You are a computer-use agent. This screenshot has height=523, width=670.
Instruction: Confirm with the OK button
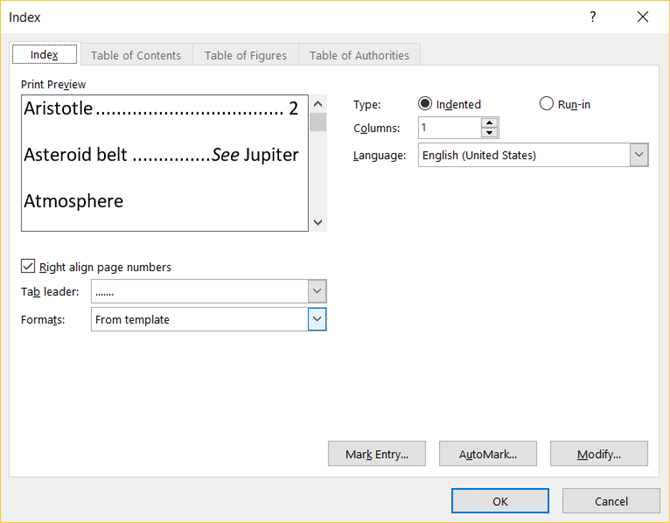pyautogui.click(x=500, y=501)
